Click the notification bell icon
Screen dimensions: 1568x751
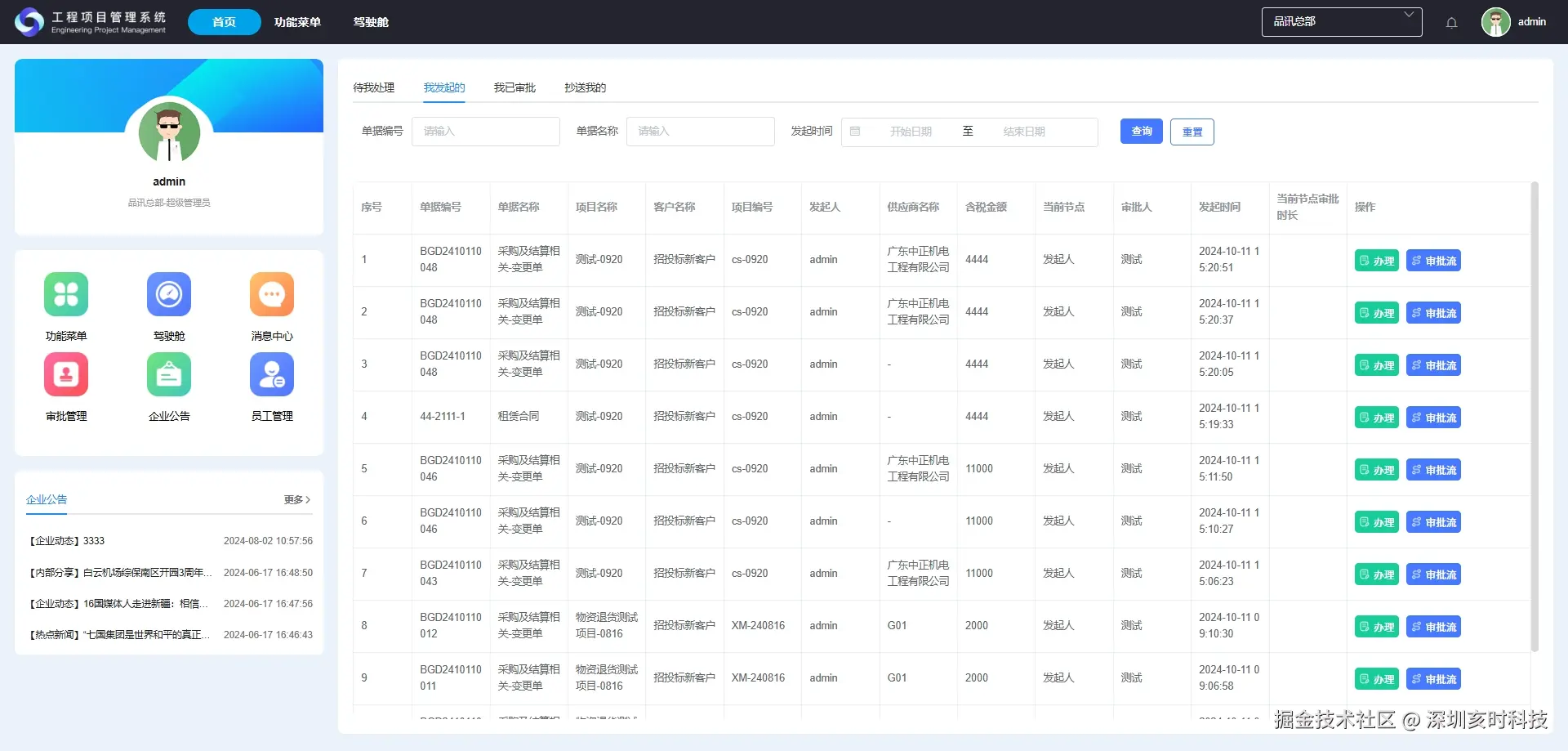[x=1451, y=23]
